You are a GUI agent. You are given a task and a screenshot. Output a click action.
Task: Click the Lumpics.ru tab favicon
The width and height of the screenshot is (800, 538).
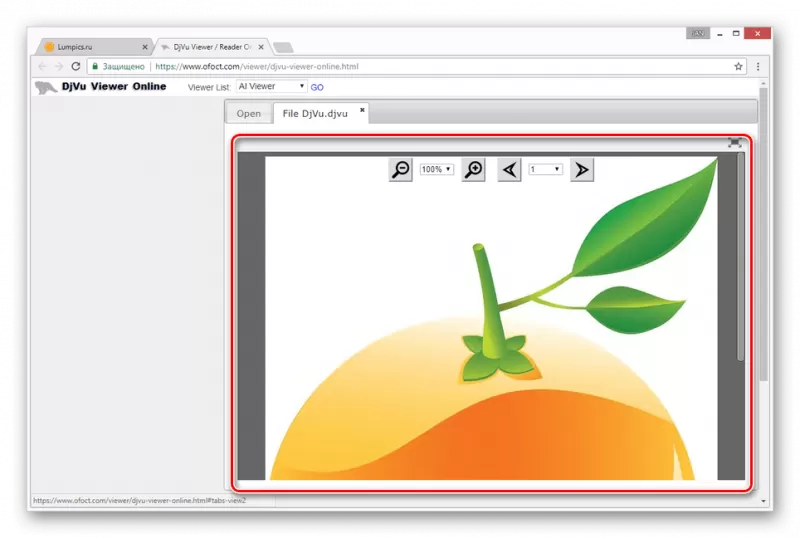pos(49,47)
